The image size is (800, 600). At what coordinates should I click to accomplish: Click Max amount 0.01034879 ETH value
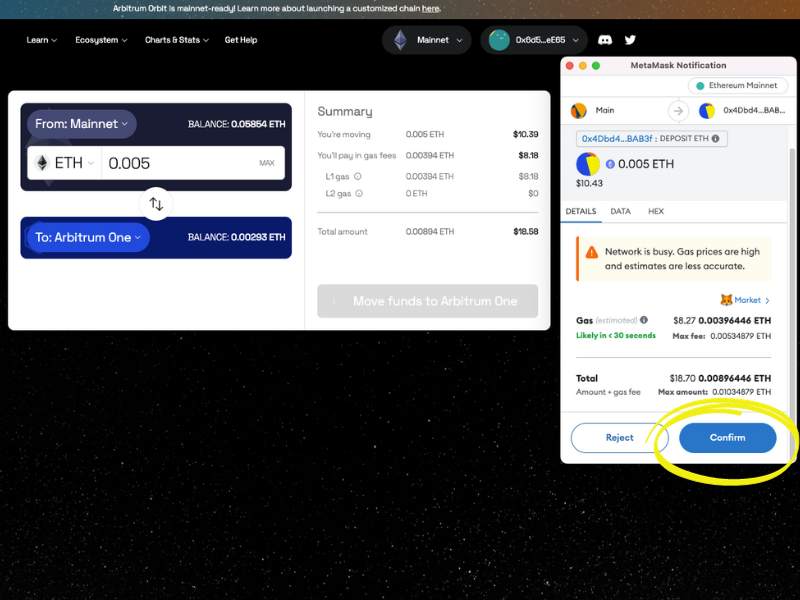click(742, 392)
